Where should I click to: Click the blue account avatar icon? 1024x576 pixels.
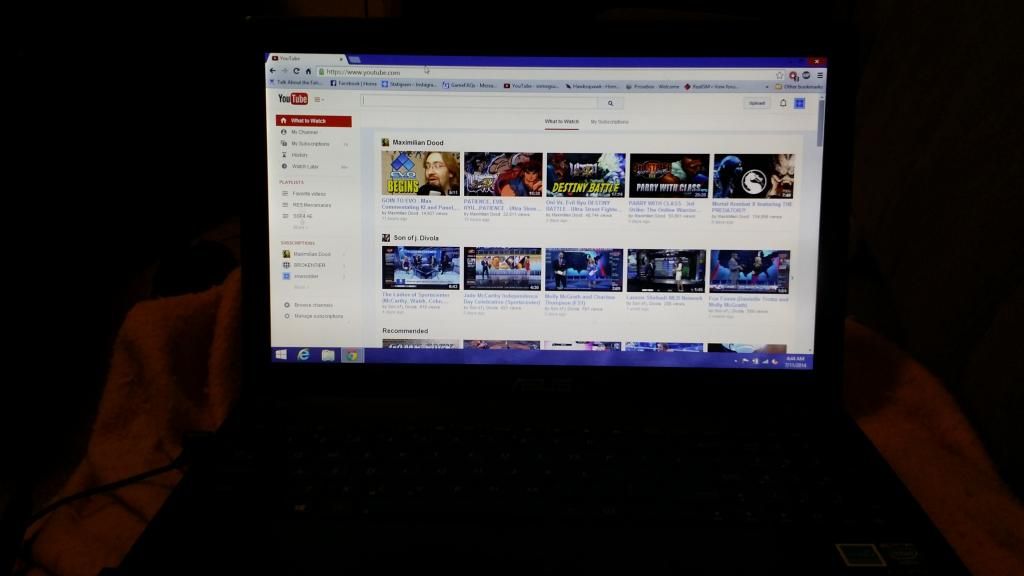pos(800,103)
